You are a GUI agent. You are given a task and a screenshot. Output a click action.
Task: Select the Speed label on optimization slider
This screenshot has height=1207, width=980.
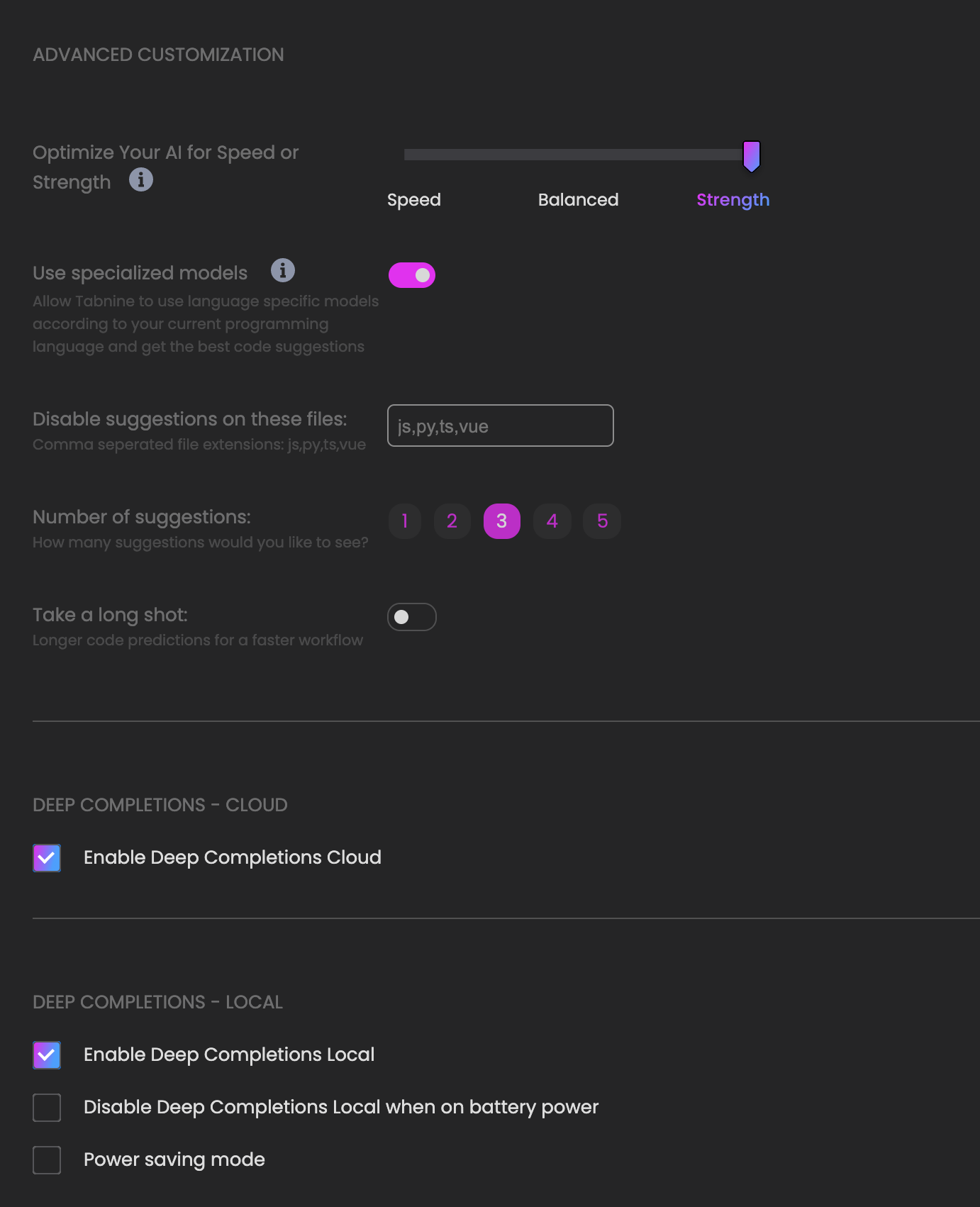pyautogui.click(x=414, y=200)
